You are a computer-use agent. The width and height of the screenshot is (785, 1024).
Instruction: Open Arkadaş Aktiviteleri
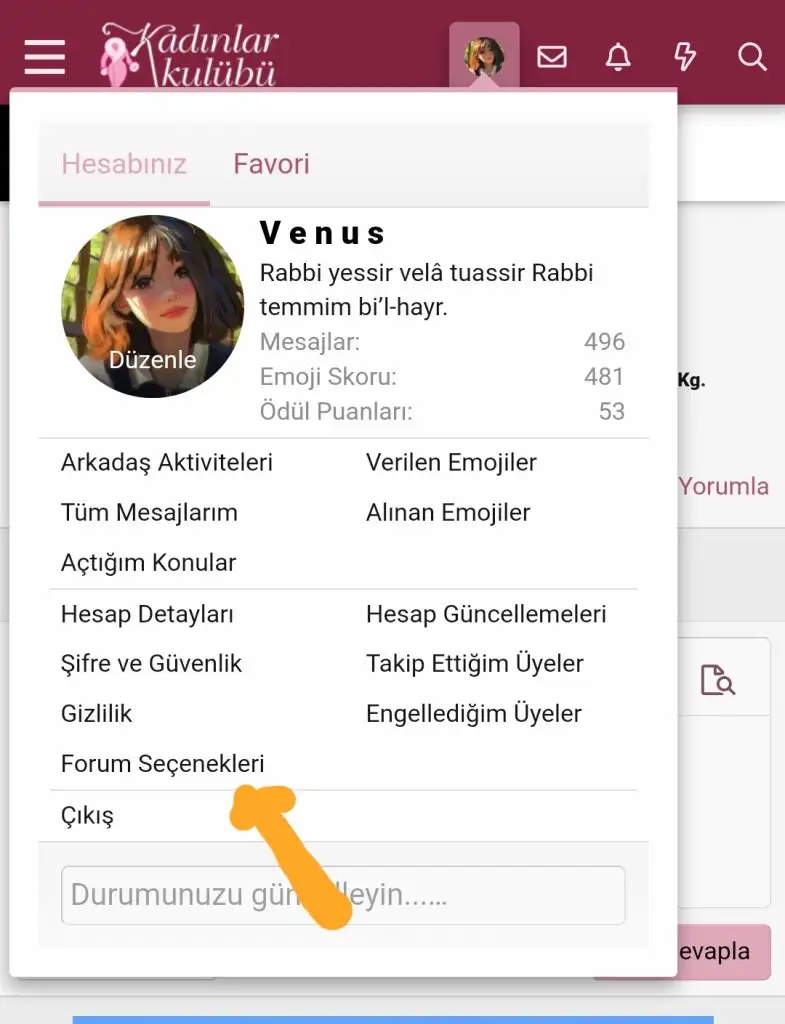167,462
